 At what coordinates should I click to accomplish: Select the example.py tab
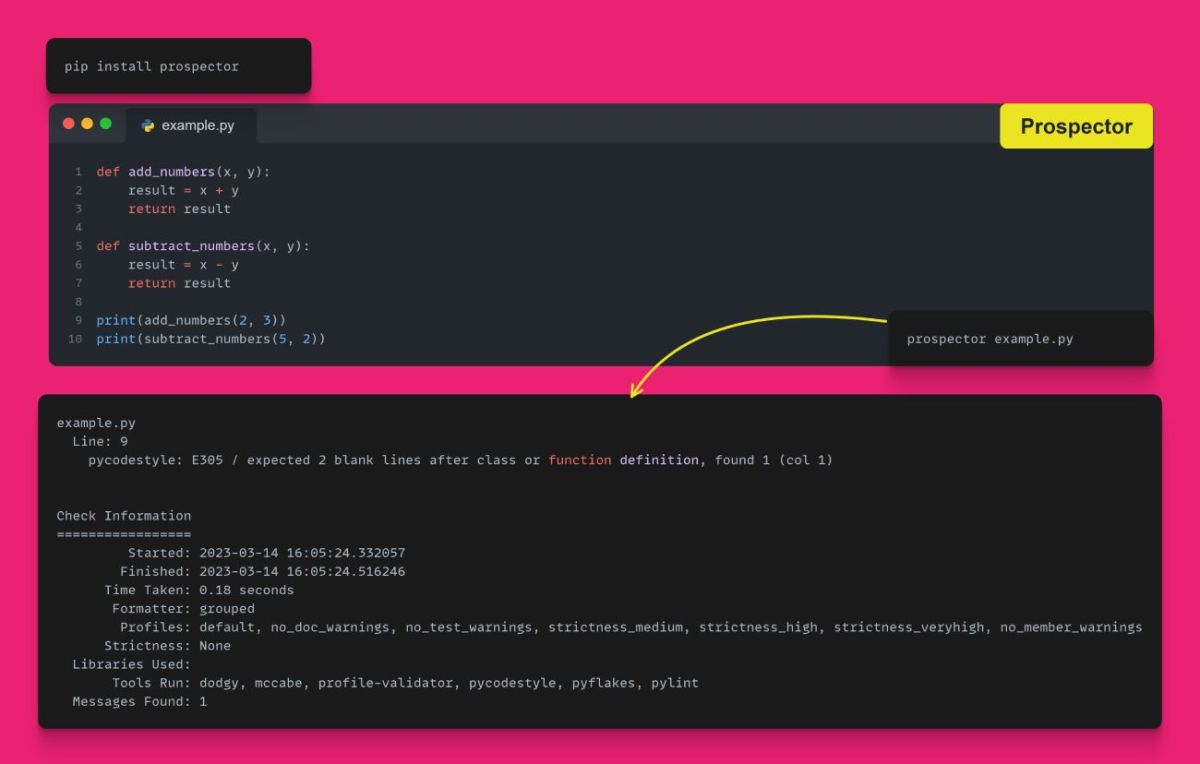(190, 126)
